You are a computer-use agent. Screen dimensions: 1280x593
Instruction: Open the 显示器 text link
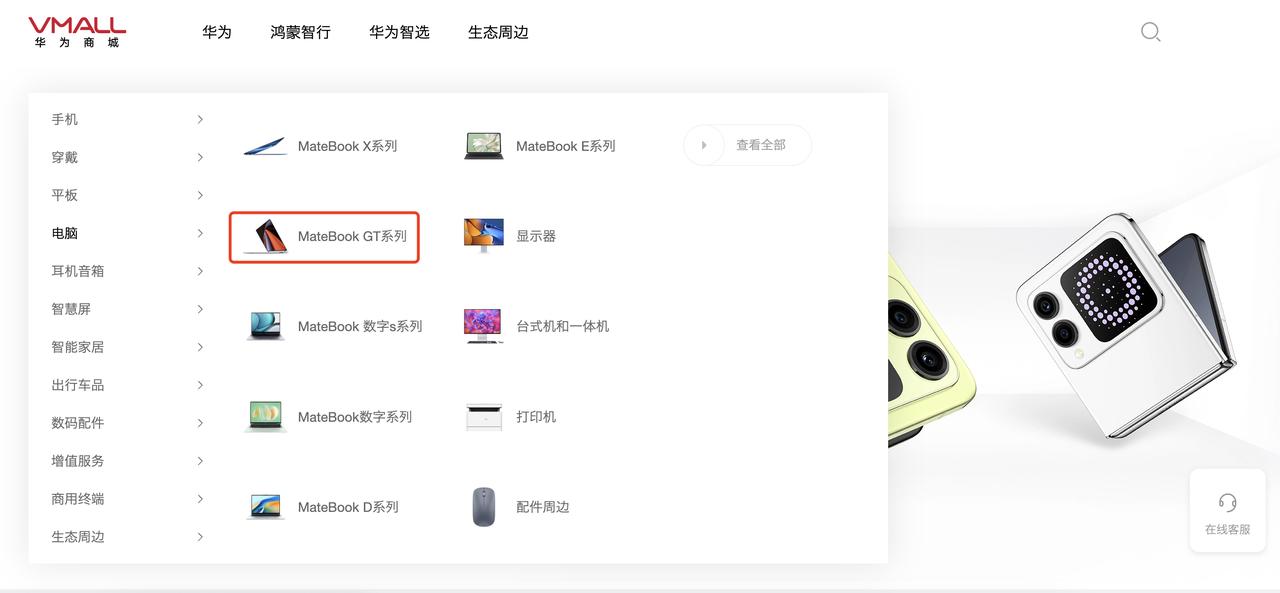[536, 237]
